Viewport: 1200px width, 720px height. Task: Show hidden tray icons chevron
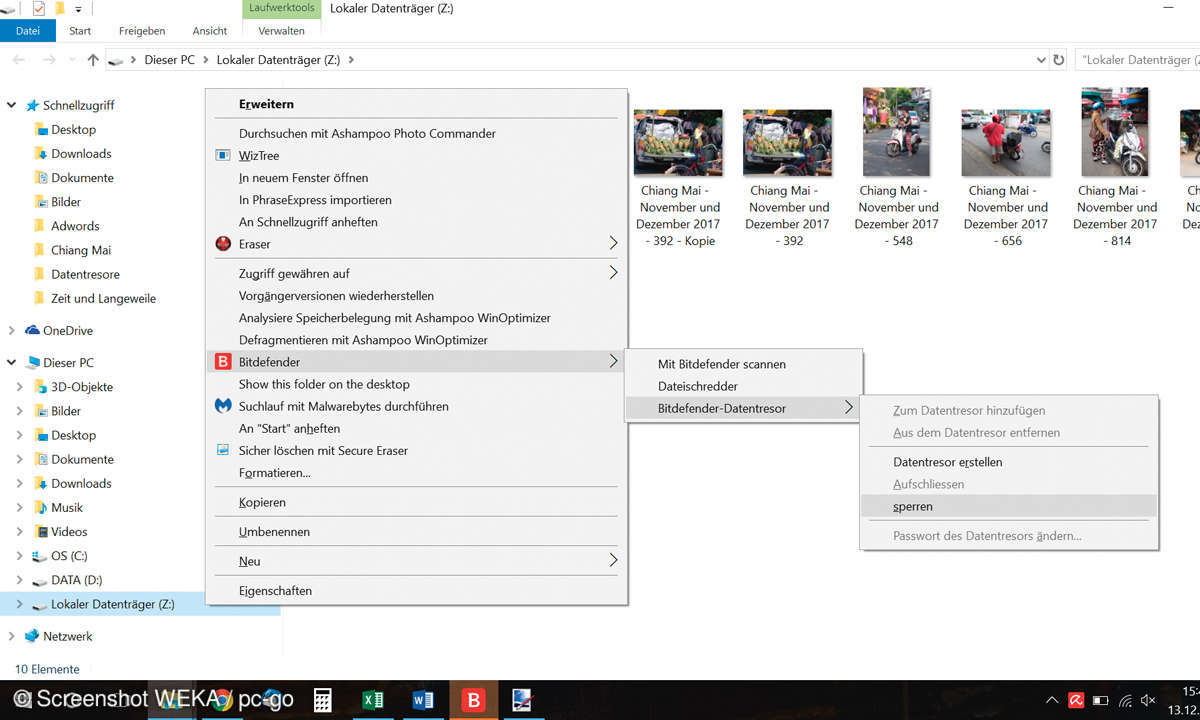pyautogui.click(x=1052, y=700)
